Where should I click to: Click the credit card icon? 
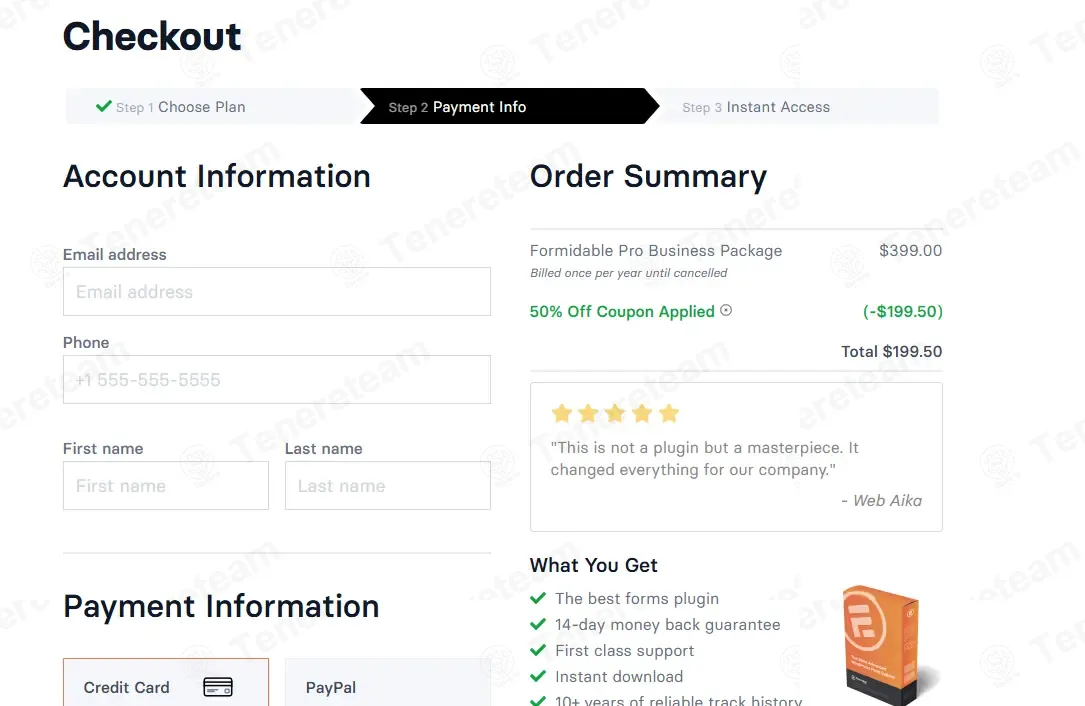[218, 687]
